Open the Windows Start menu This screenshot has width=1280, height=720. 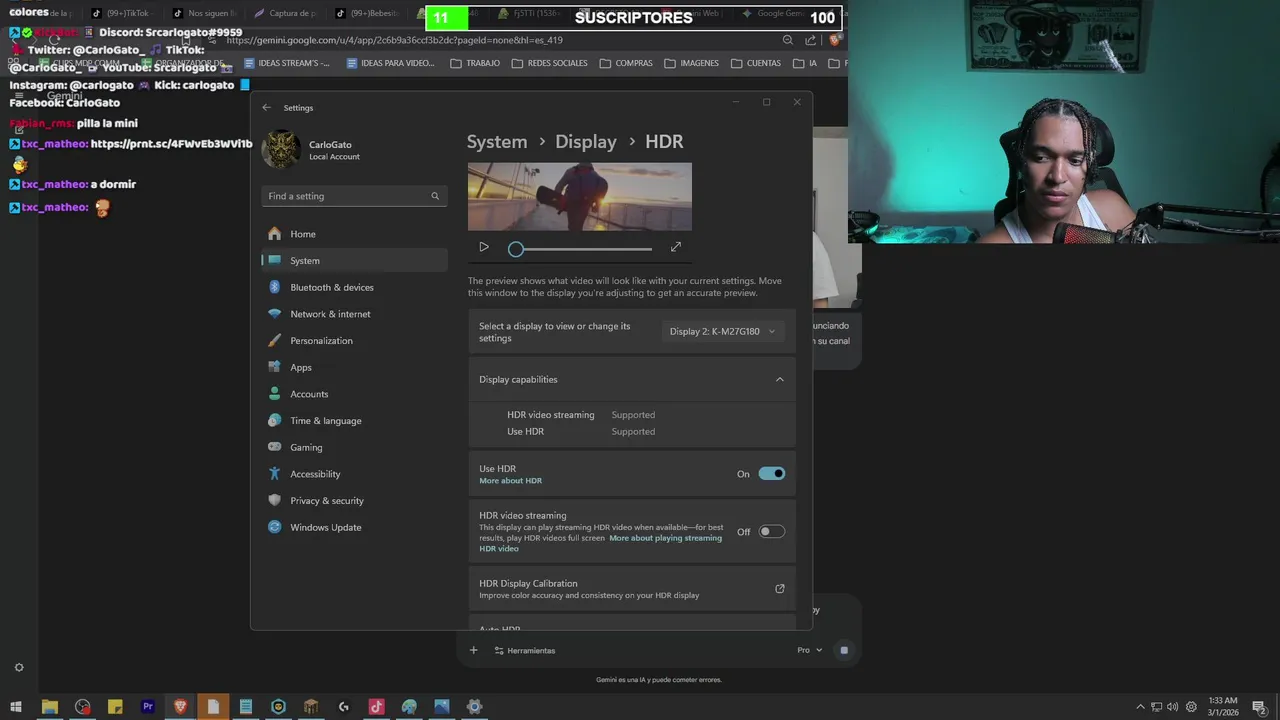[x=16, y=707]
